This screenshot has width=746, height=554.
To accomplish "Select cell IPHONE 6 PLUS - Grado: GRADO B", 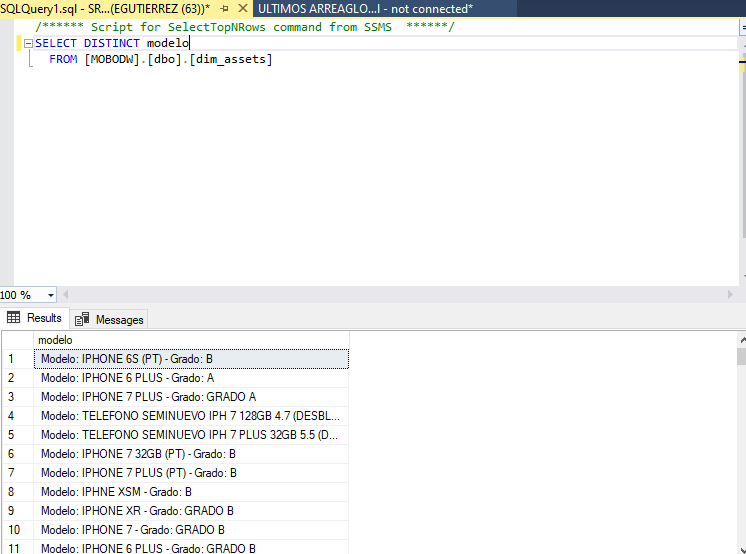I will 191,547.
